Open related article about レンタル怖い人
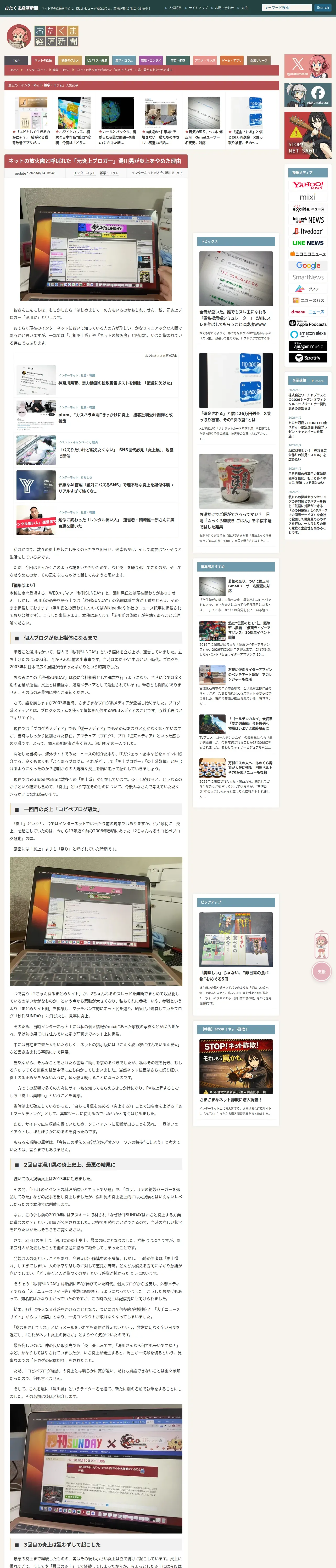The image size is (336, 1568). coord(96,520)
